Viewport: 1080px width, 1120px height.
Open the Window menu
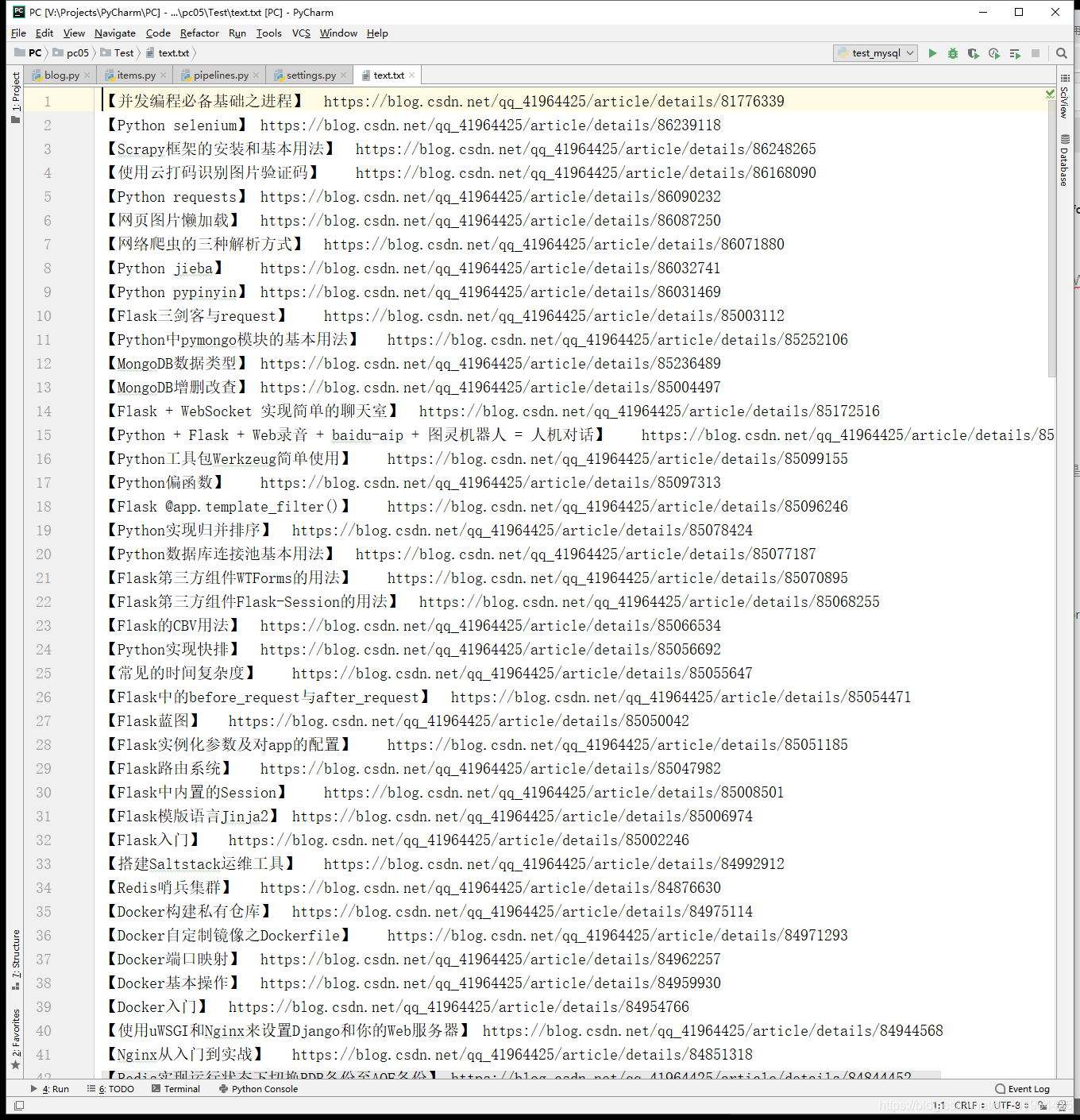coord(338,33)
